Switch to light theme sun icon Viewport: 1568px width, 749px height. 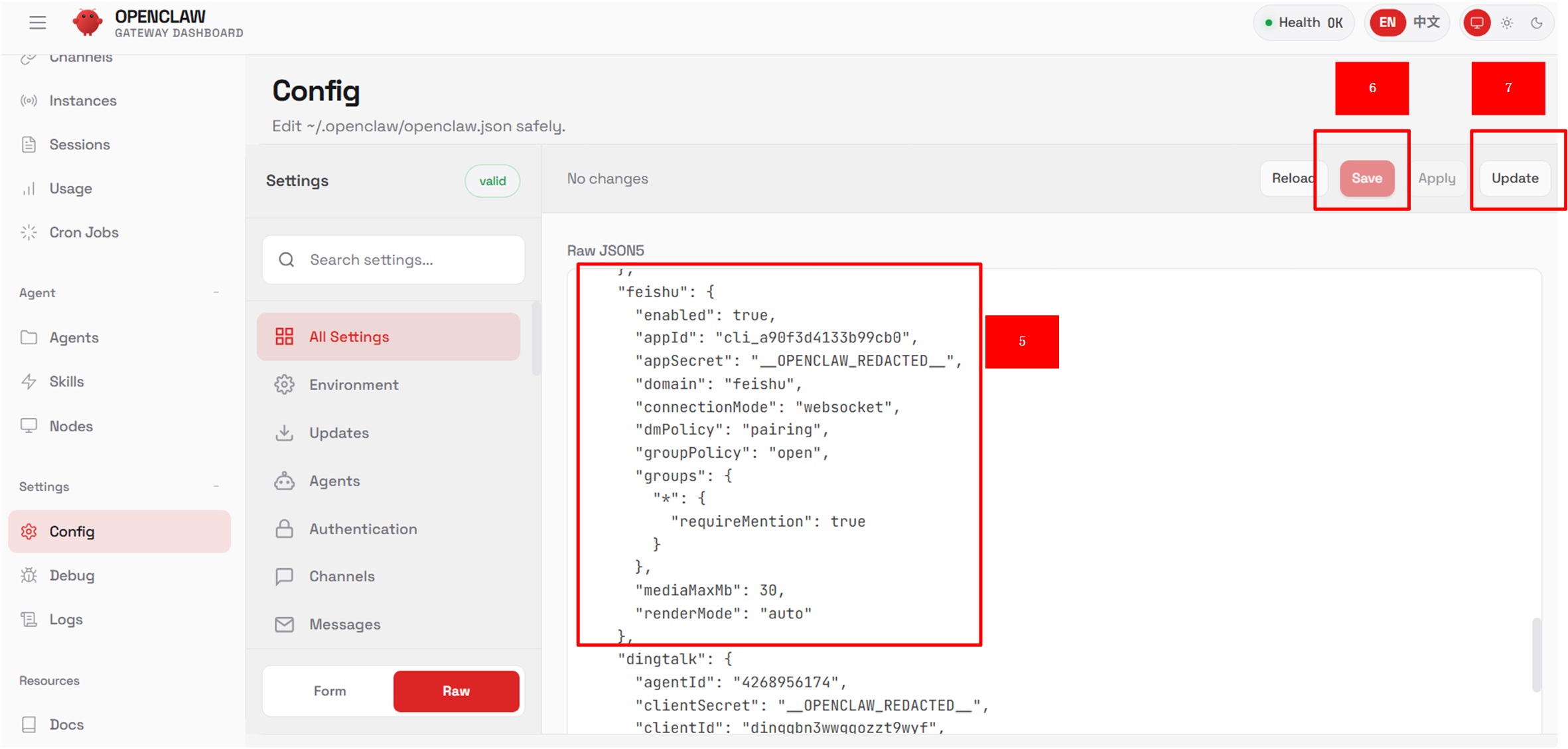[x=1507, y=23]
